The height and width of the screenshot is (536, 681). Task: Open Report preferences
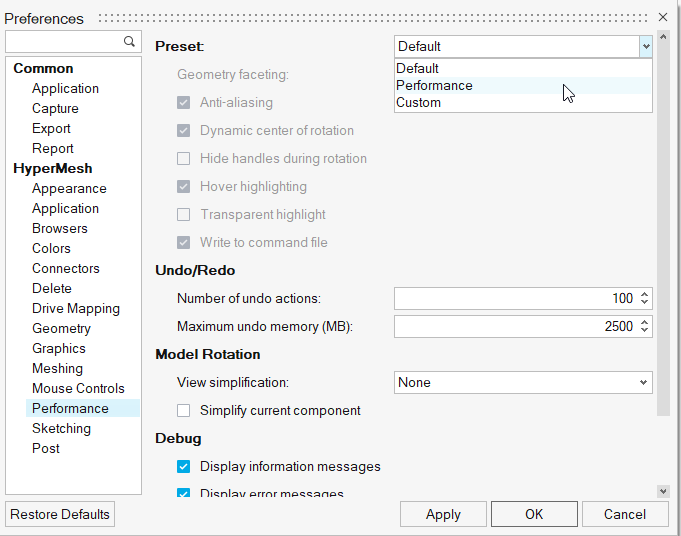coord(53,149)
